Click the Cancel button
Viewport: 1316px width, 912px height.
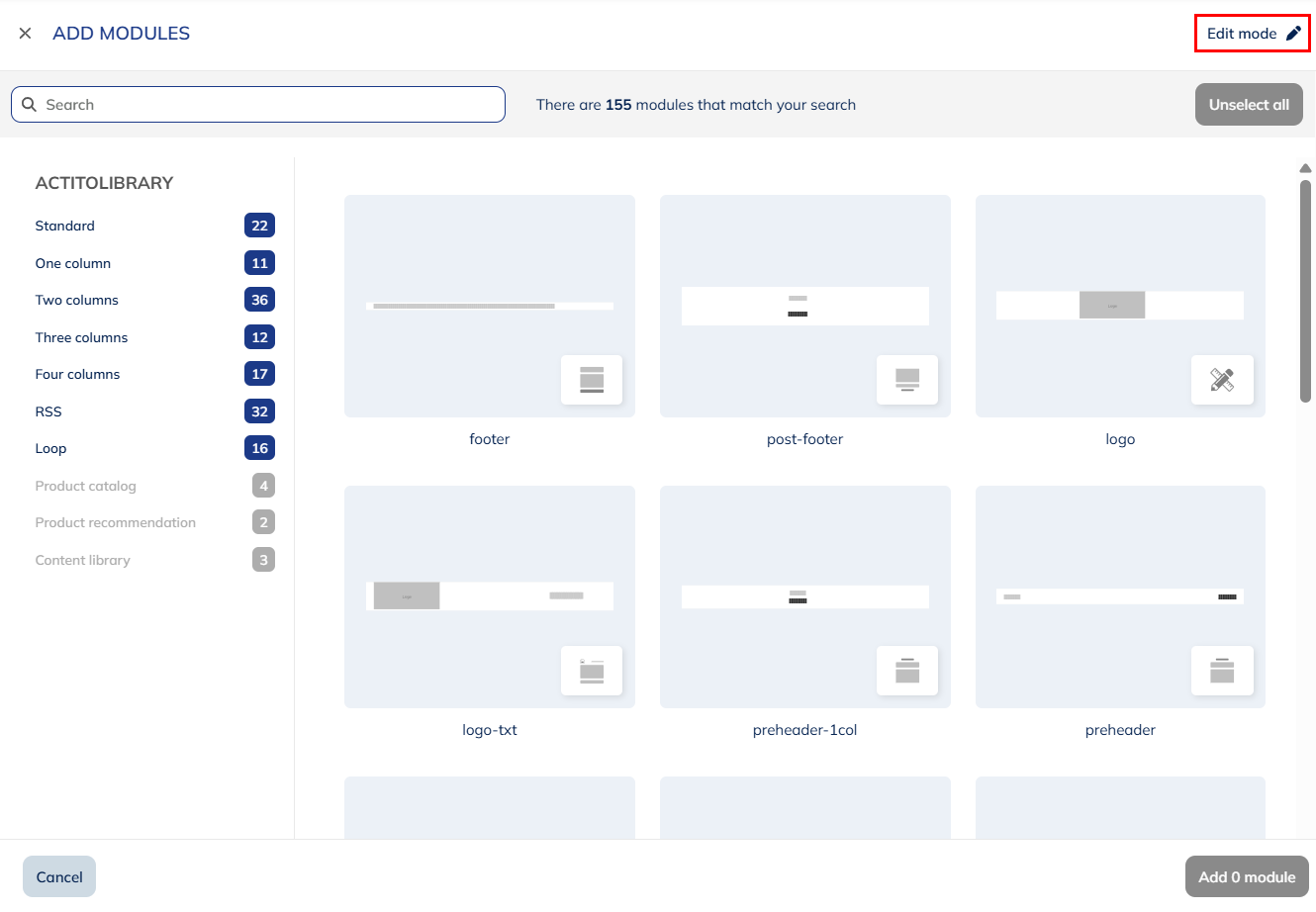(x=59, y=876)
